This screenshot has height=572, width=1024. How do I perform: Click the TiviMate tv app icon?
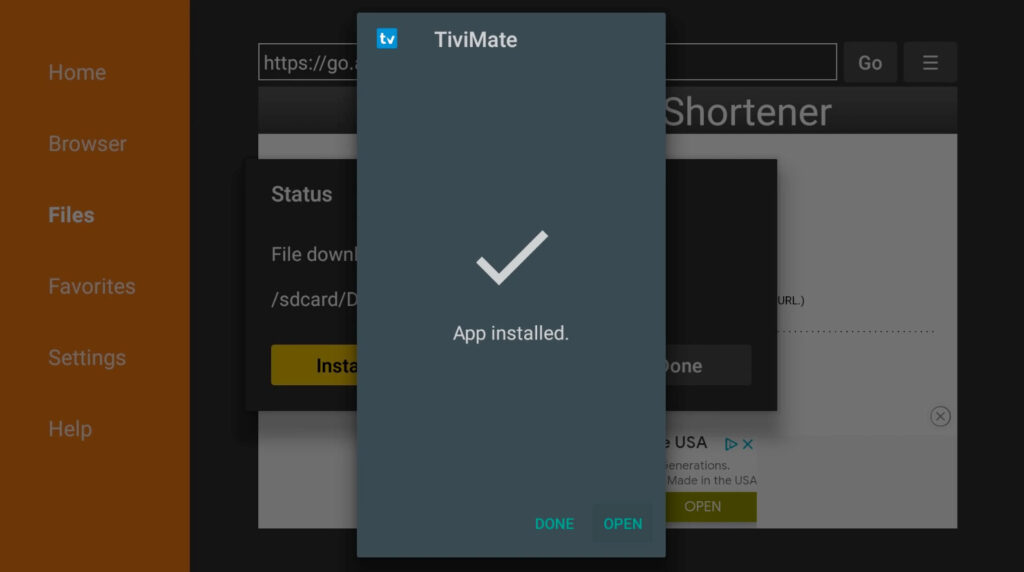coord(387,39)
